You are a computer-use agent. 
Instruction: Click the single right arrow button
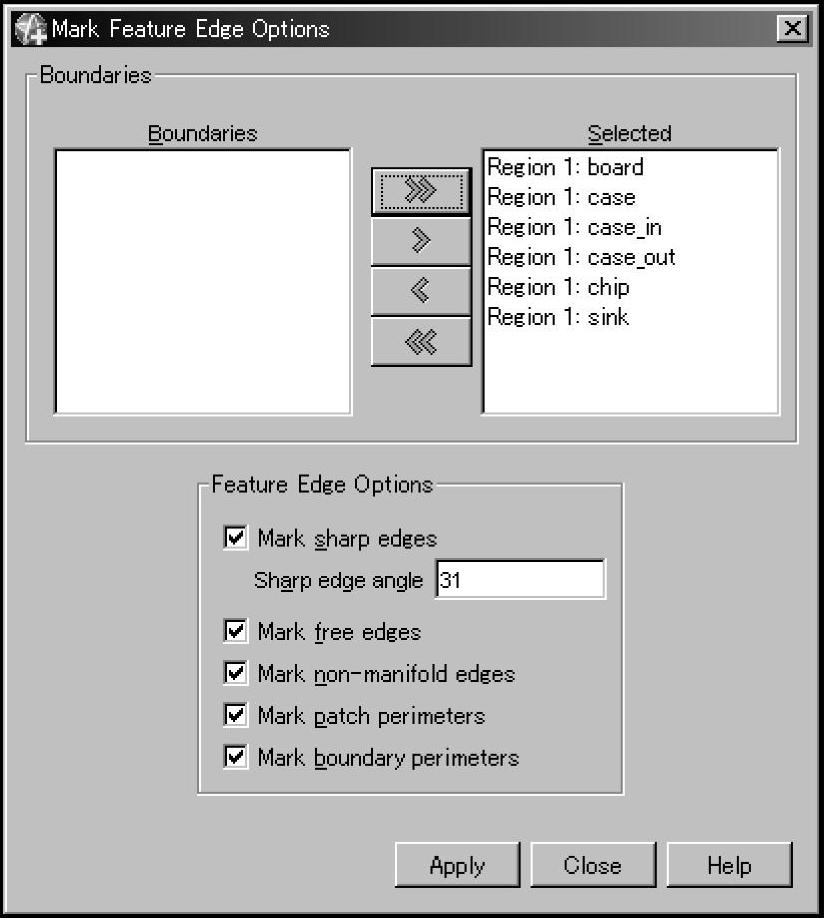[x=421, y=240]
